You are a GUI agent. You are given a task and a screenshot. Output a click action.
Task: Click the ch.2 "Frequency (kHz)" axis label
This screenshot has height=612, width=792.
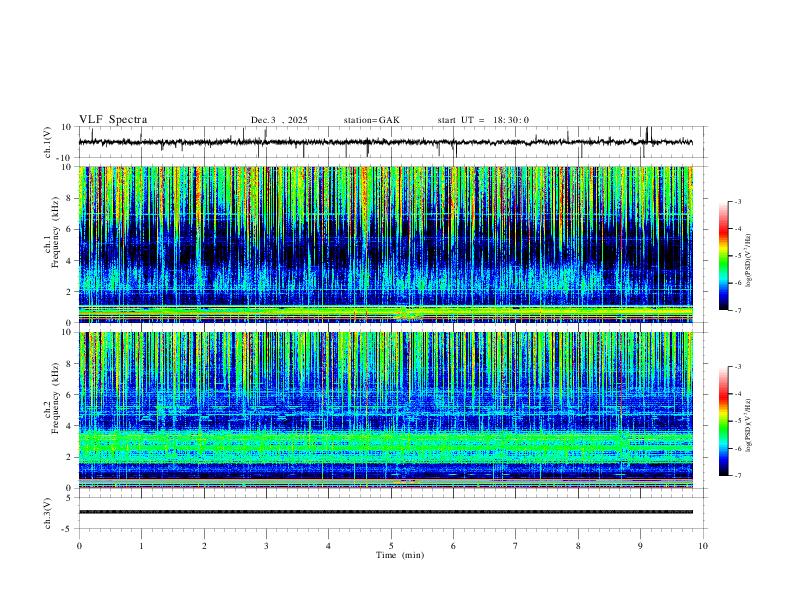coord(55,398)
